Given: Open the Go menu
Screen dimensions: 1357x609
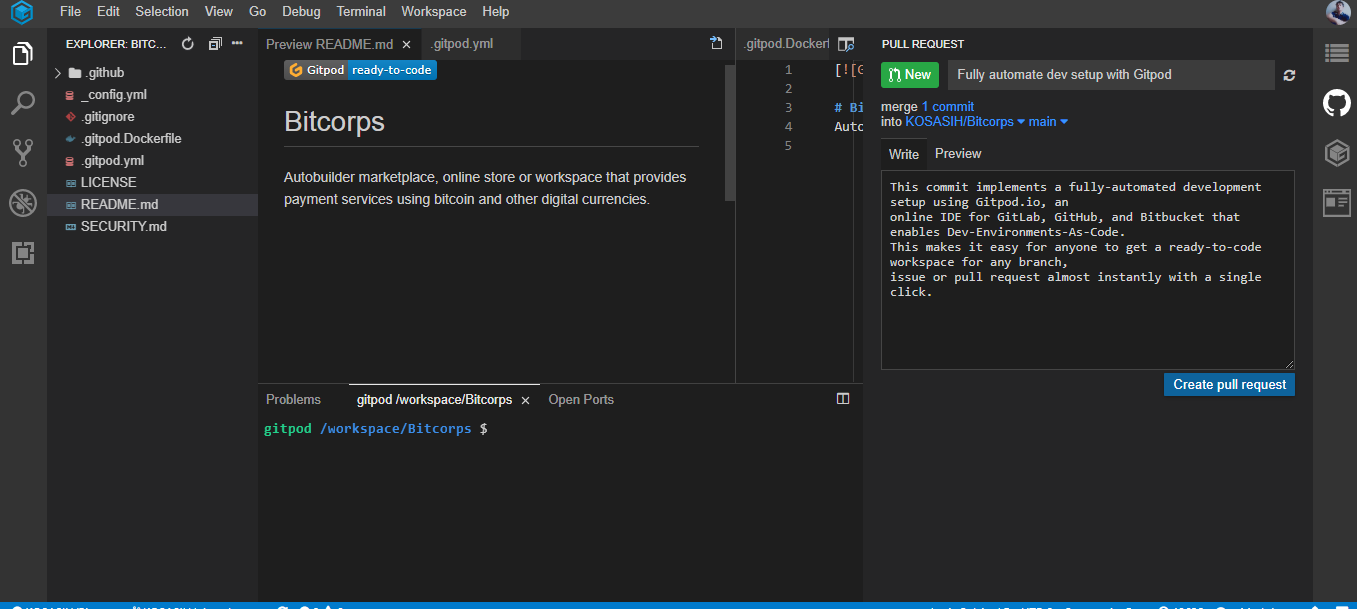Looking at the screenshot, I should point(257,12).
